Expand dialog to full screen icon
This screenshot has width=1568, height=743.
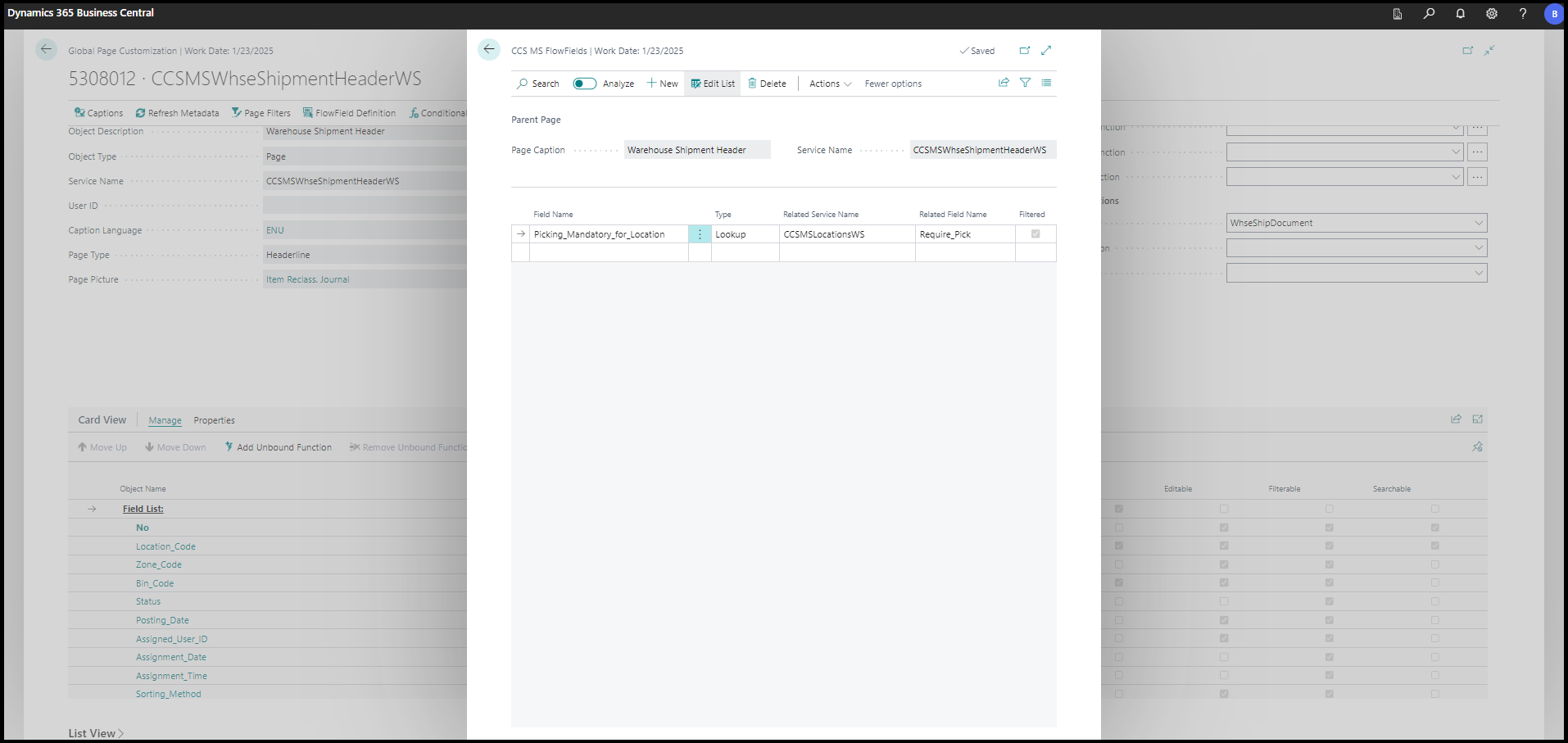point(1046,51)
